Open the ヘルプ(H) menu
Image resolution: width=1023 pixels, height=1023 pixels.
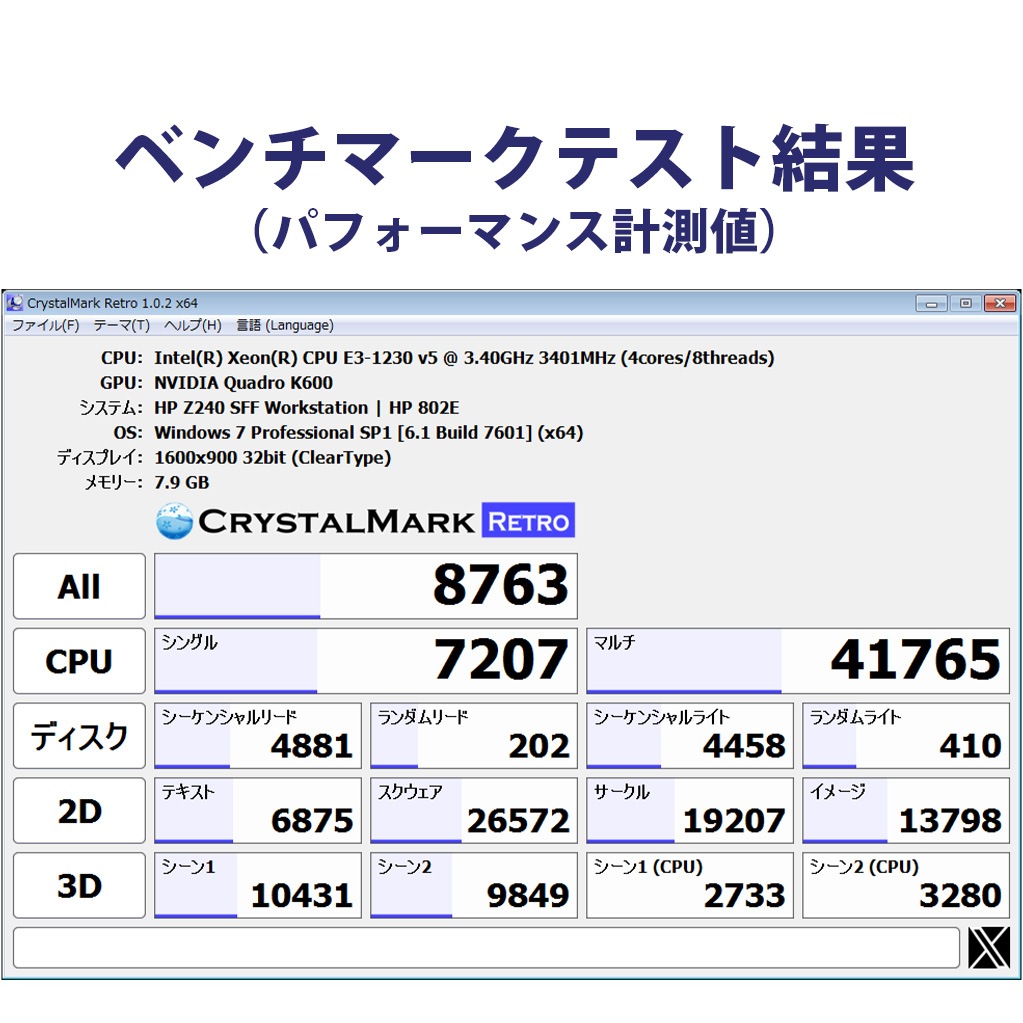[192, 325]
